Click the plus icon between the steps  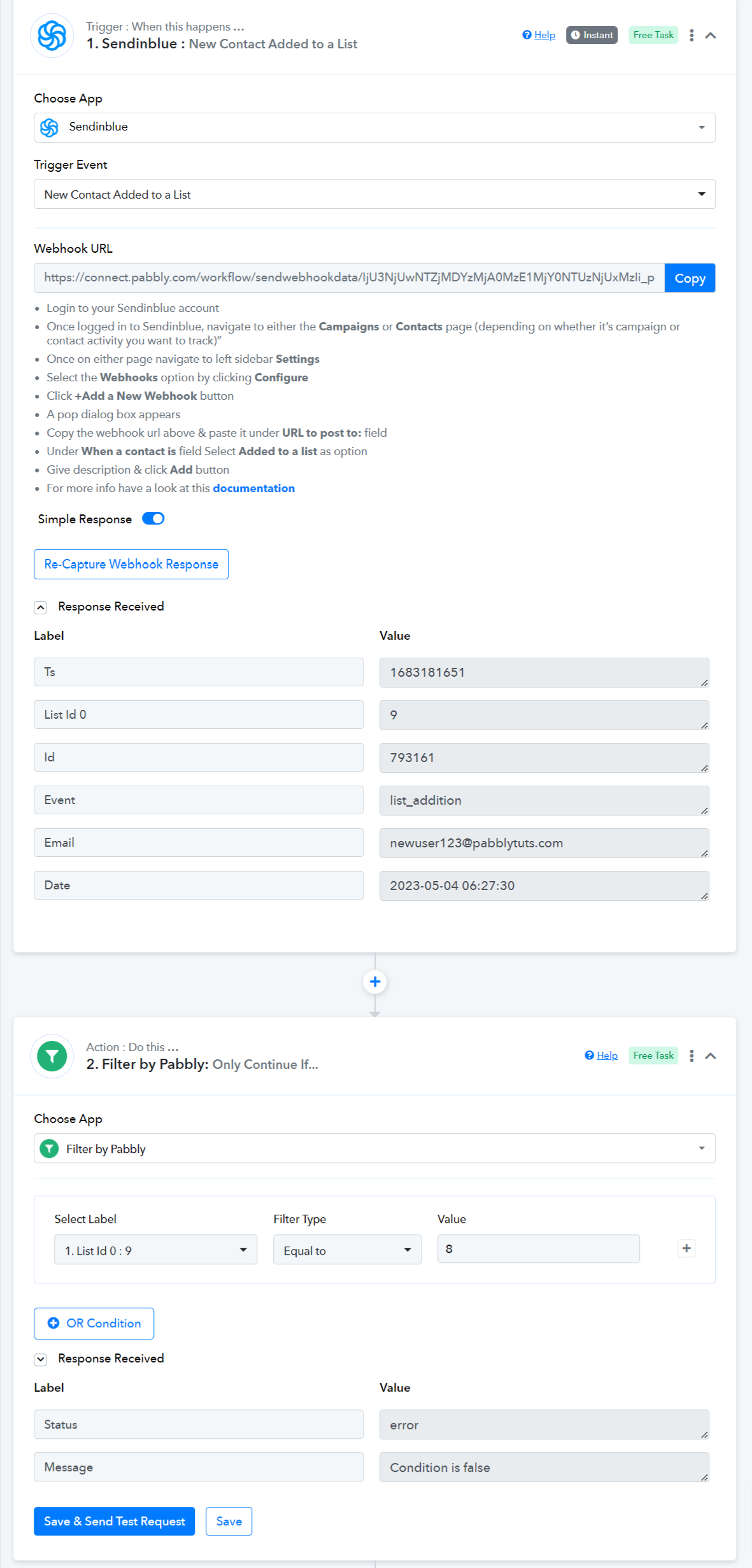pos(375,982)
